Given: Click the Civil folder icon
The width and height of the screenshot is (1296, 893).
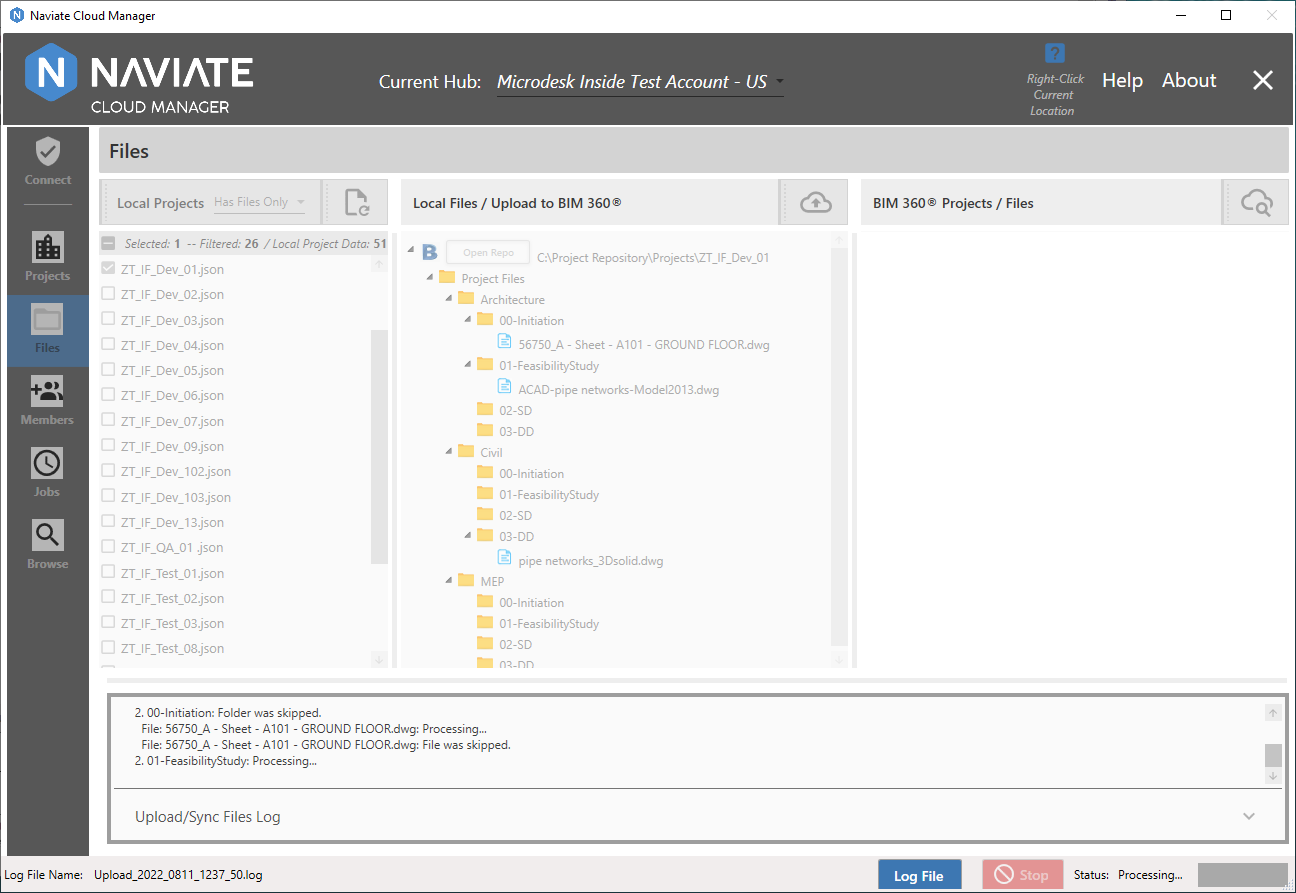Looking at the screenshot, I should tap(465, 451).
